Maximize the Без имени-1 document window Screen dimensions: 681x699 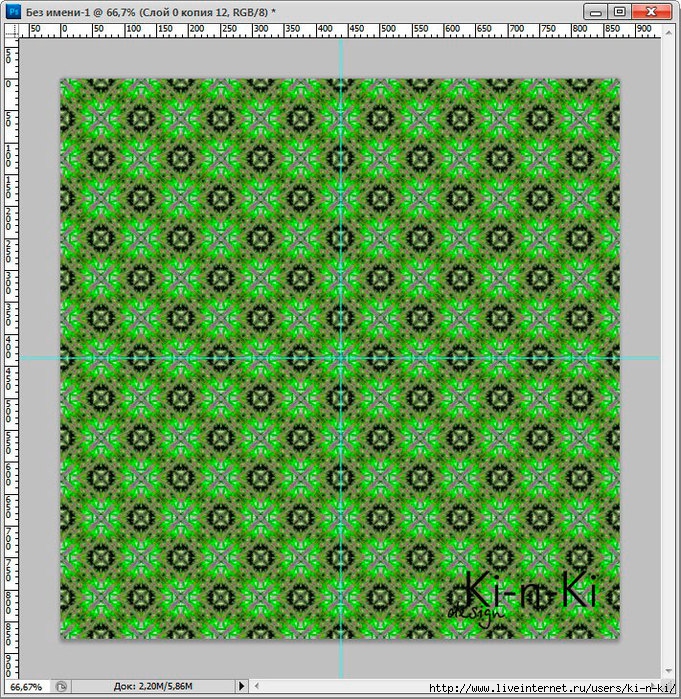(619, 12)
